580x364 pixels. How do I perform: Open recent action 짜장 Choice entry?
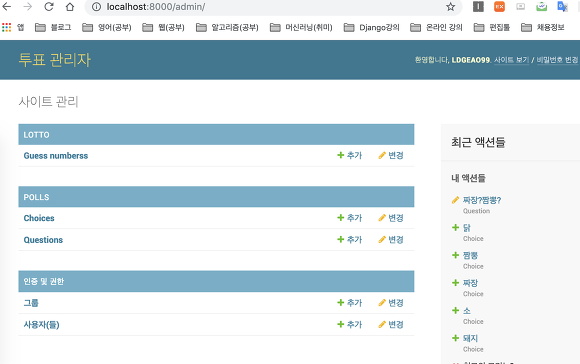(x=470, y=283)
